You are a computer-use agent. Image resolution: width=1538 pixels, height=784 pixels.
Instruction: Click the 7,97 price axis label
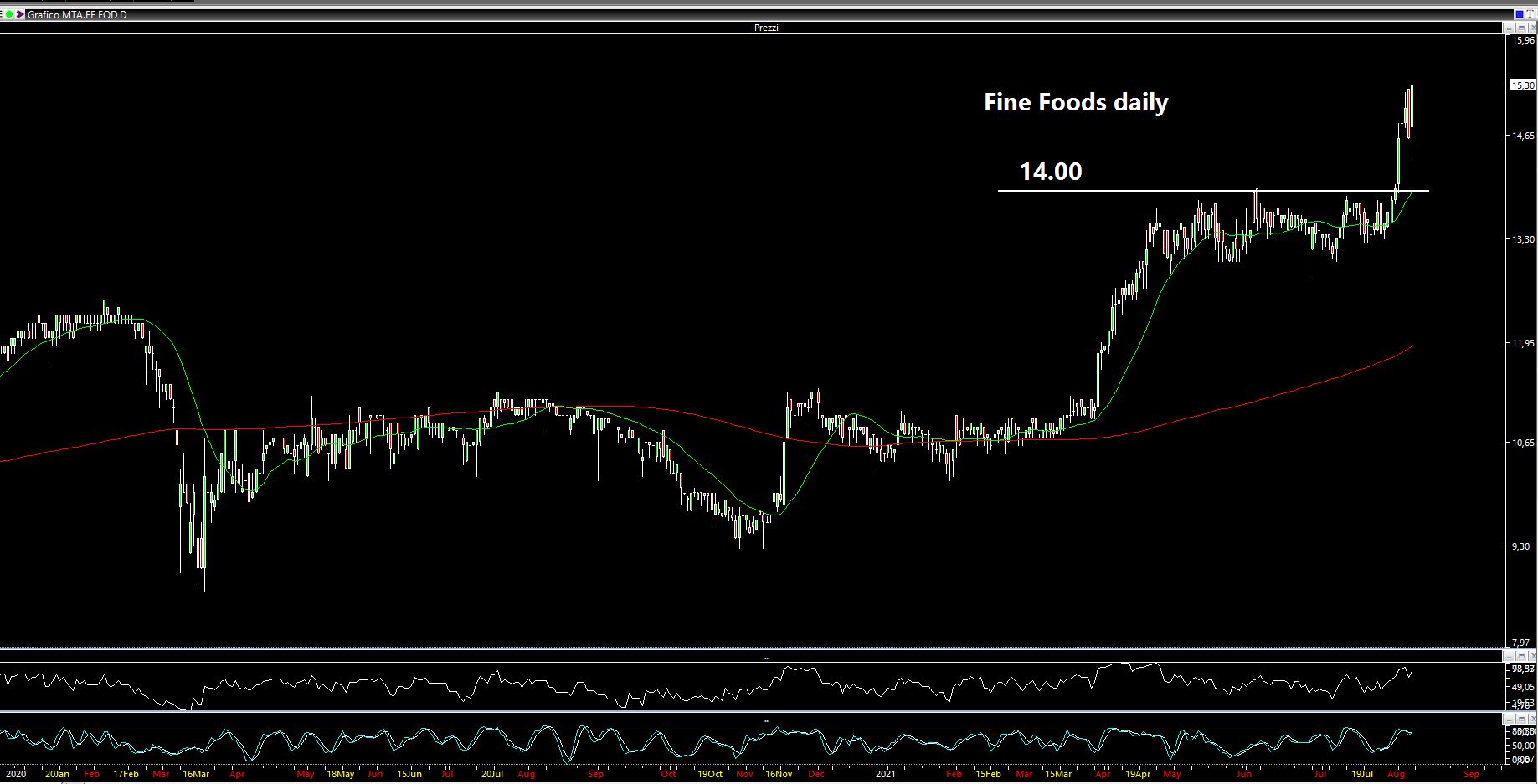1521,643
